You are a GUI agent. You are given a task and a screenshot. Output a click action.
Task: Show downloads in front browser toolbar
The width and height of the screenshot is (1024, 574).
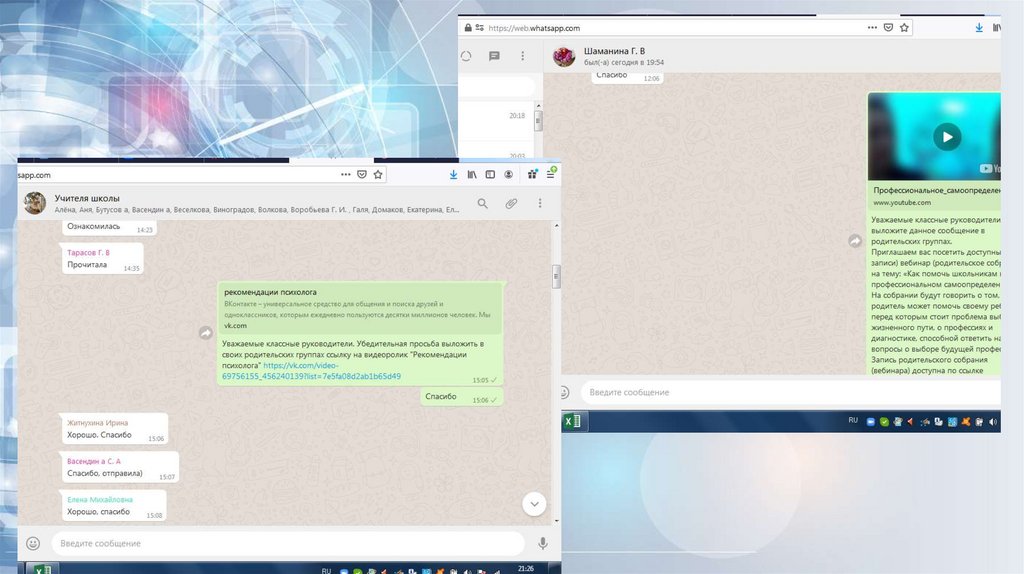(x=453, y=174)
